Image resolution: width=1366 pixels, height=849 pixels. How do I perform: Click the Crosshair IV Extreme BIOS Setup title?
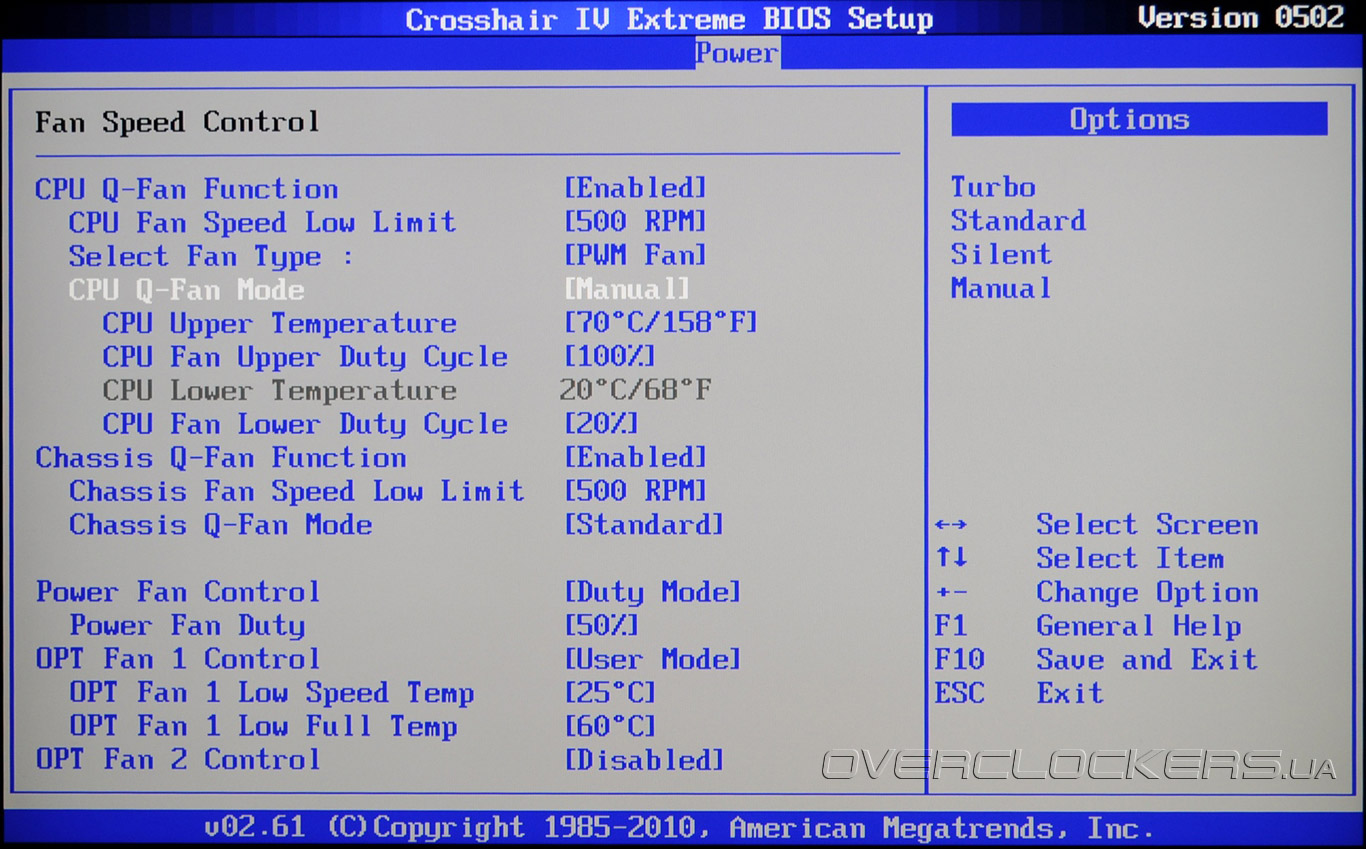pyautogui.click(x=669, y=19)
